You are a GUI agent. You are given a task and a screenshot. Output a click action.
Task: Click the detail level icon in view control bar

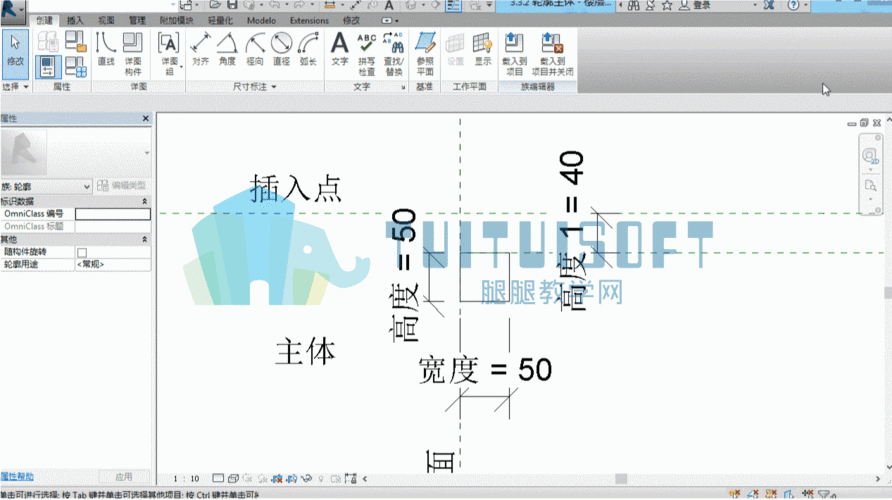[x=218, y=478]
